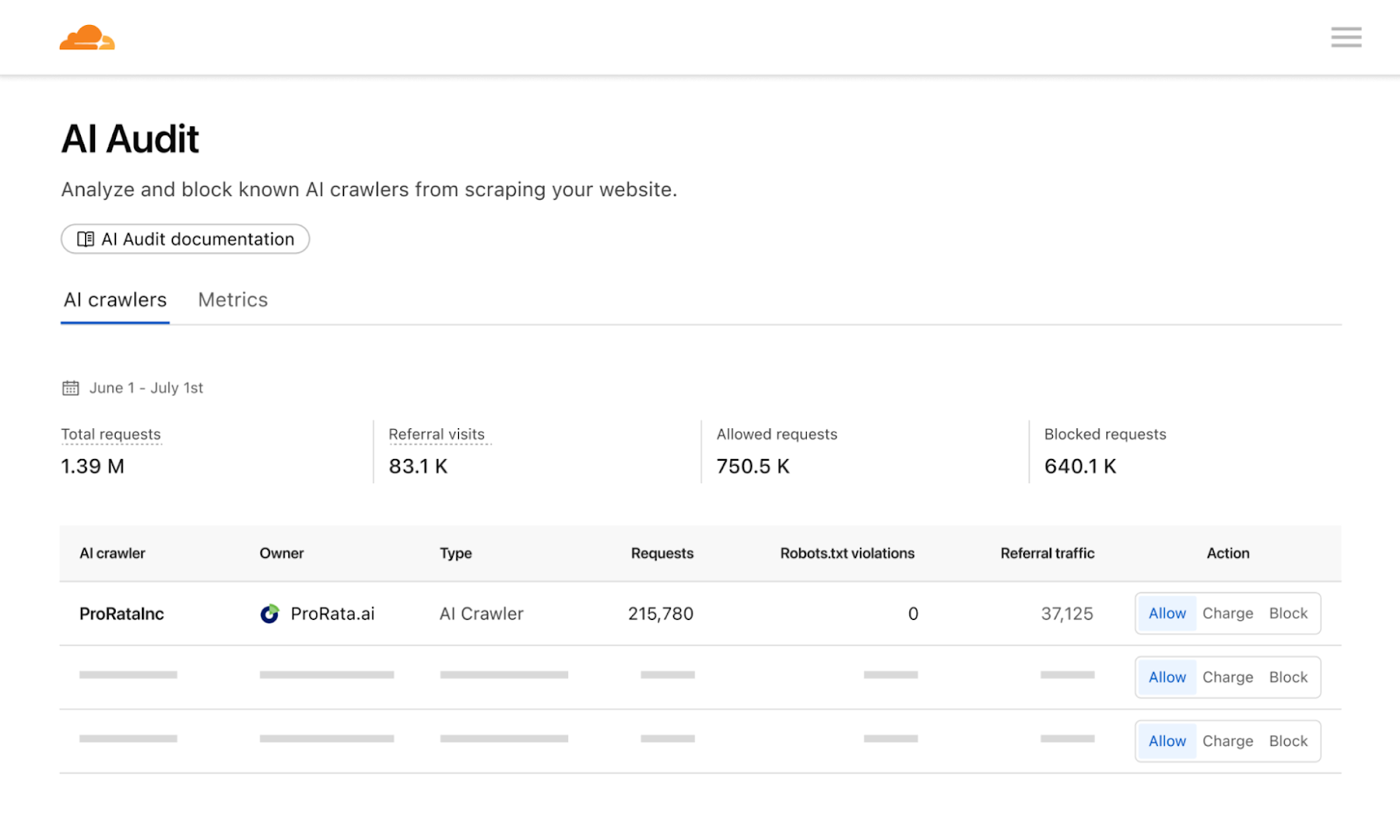Sort by the Requests column header

pos(662,553)
